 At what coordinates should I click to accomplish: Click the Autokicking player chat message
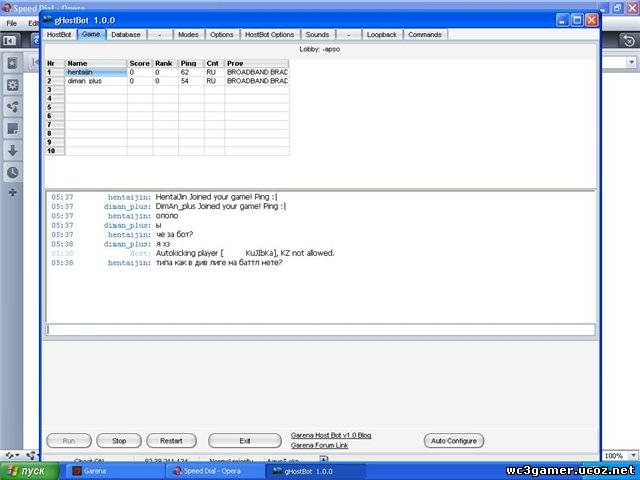pyautogui.click(x=245, y=253)
